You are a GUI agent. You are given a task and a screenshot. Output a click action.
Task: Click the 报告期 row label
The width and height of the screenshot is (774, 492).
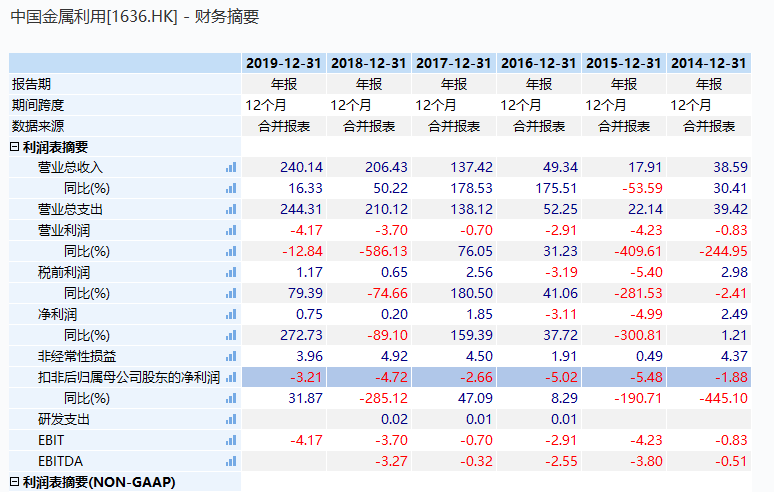pos(31,84)
